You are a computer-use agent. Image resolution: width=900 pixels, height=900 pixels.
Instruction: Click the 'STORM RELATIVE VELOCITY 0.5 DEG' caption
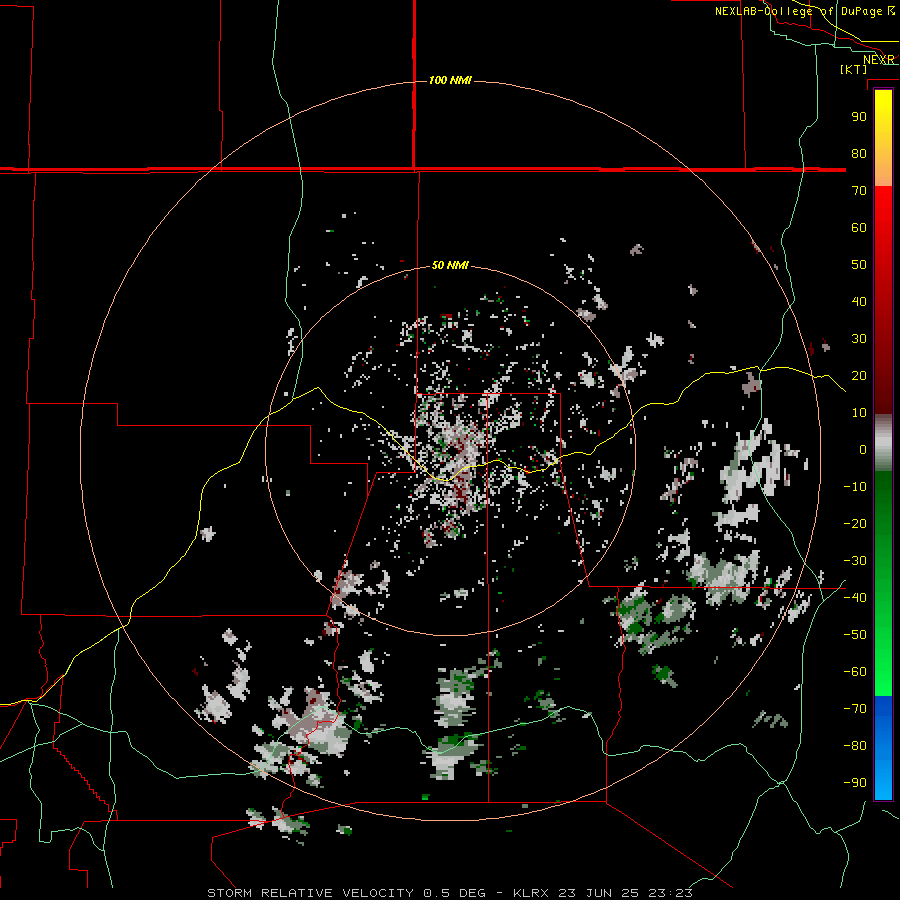(x=346, y=893)
